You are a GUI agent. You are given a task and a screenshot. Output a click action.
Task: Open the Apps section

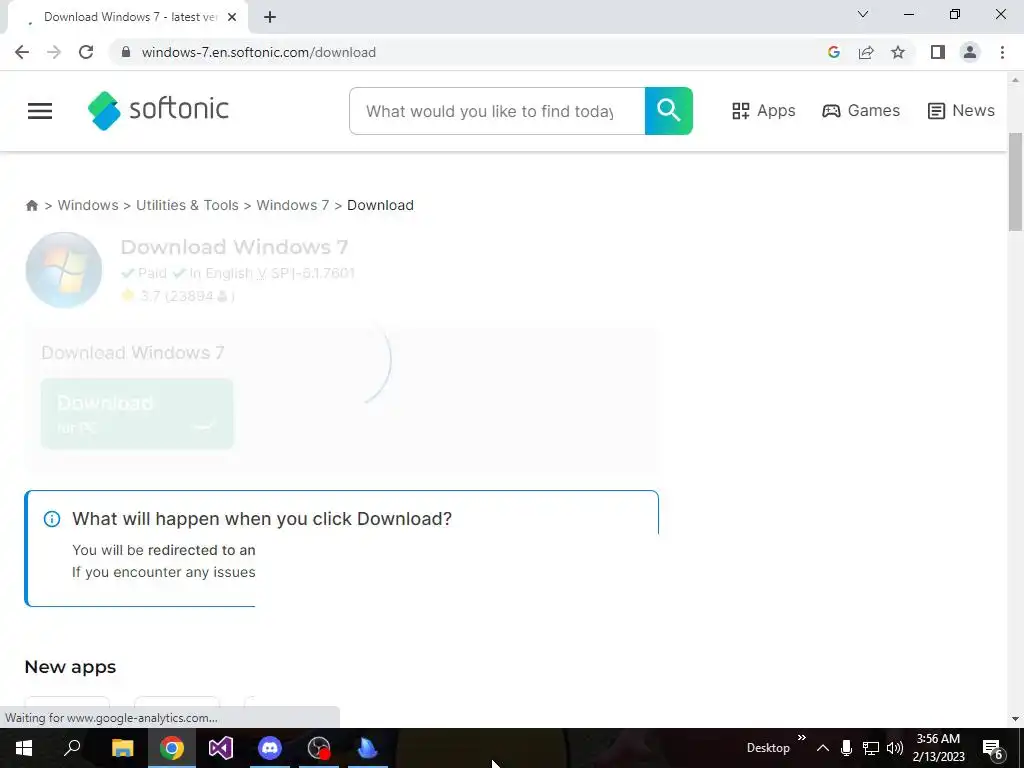click(x=763, y=110)
